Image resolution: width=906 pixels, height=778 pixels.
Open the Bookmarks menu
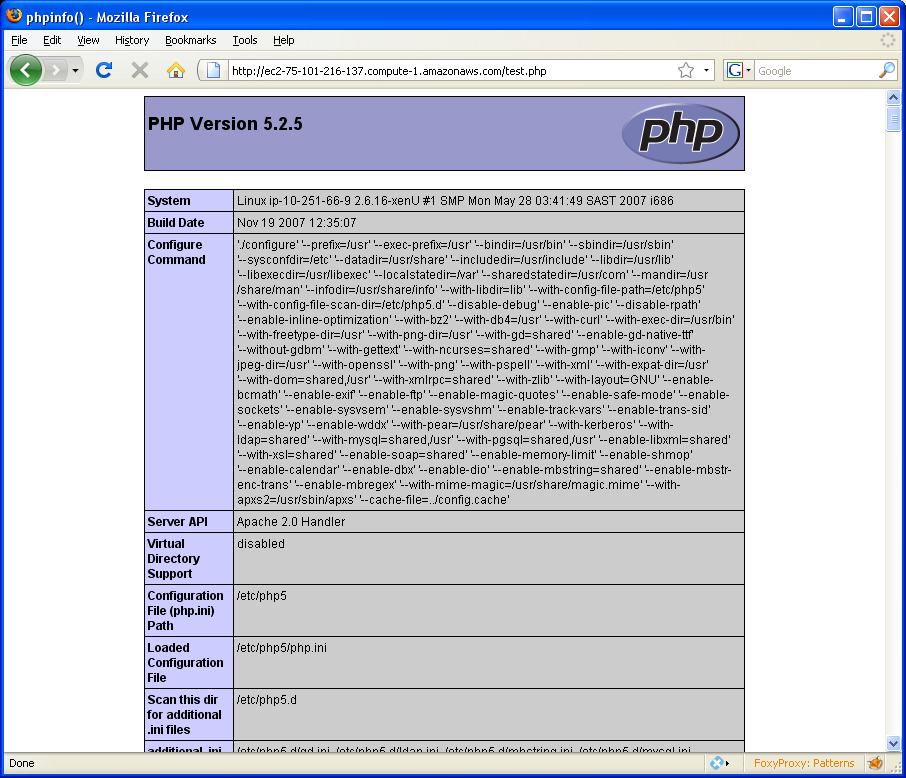coord(191,40)
